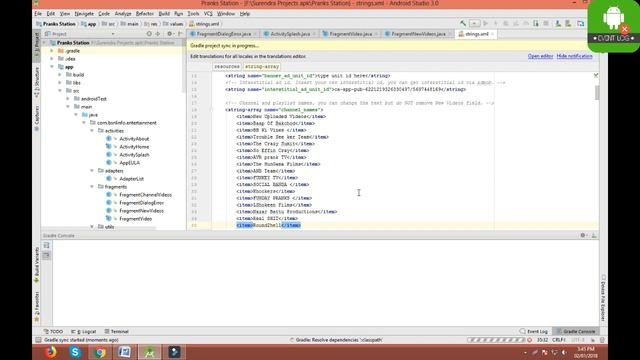Click the resources breadcrumb tag
Viewport: 640px width, 360px height.
tap(227, 66)
